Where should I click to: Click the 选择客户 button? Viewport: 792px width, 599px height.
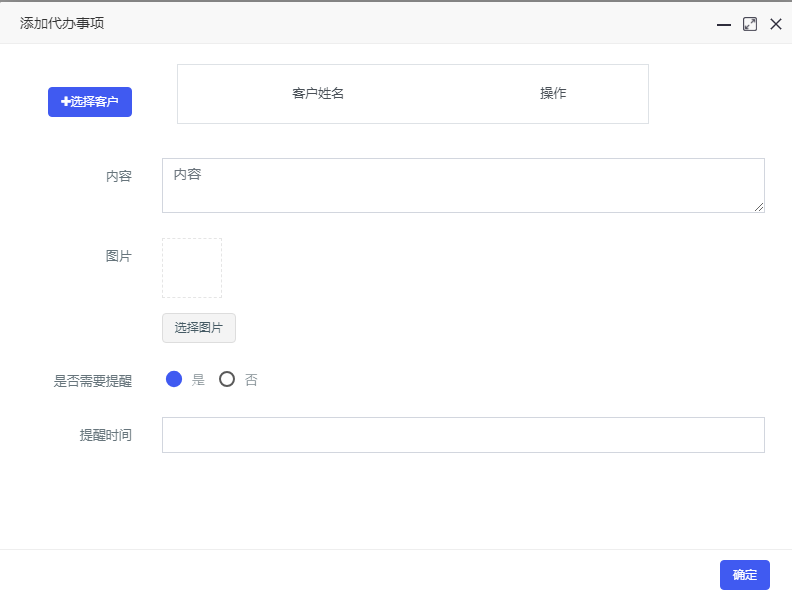(90, 102)
